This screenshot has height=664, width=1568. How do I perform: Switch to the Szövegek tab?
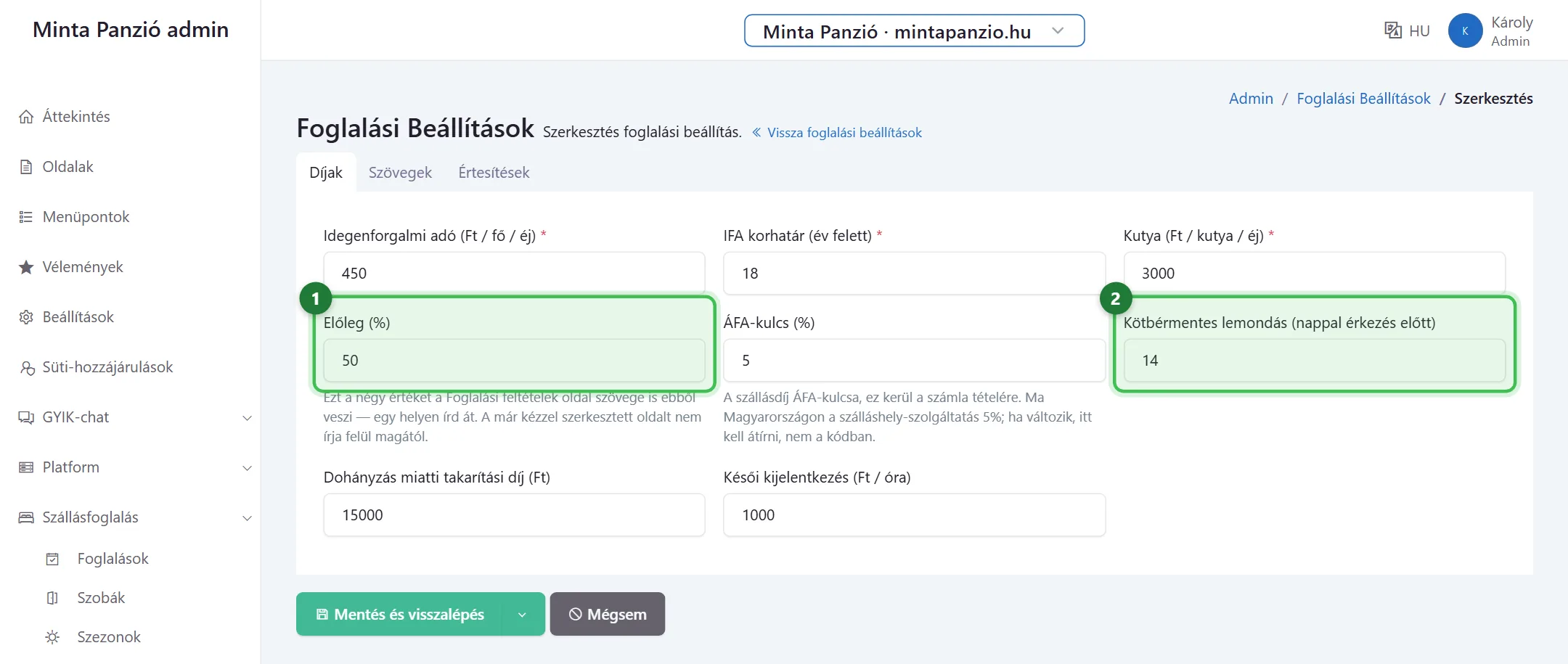[400, 173]
